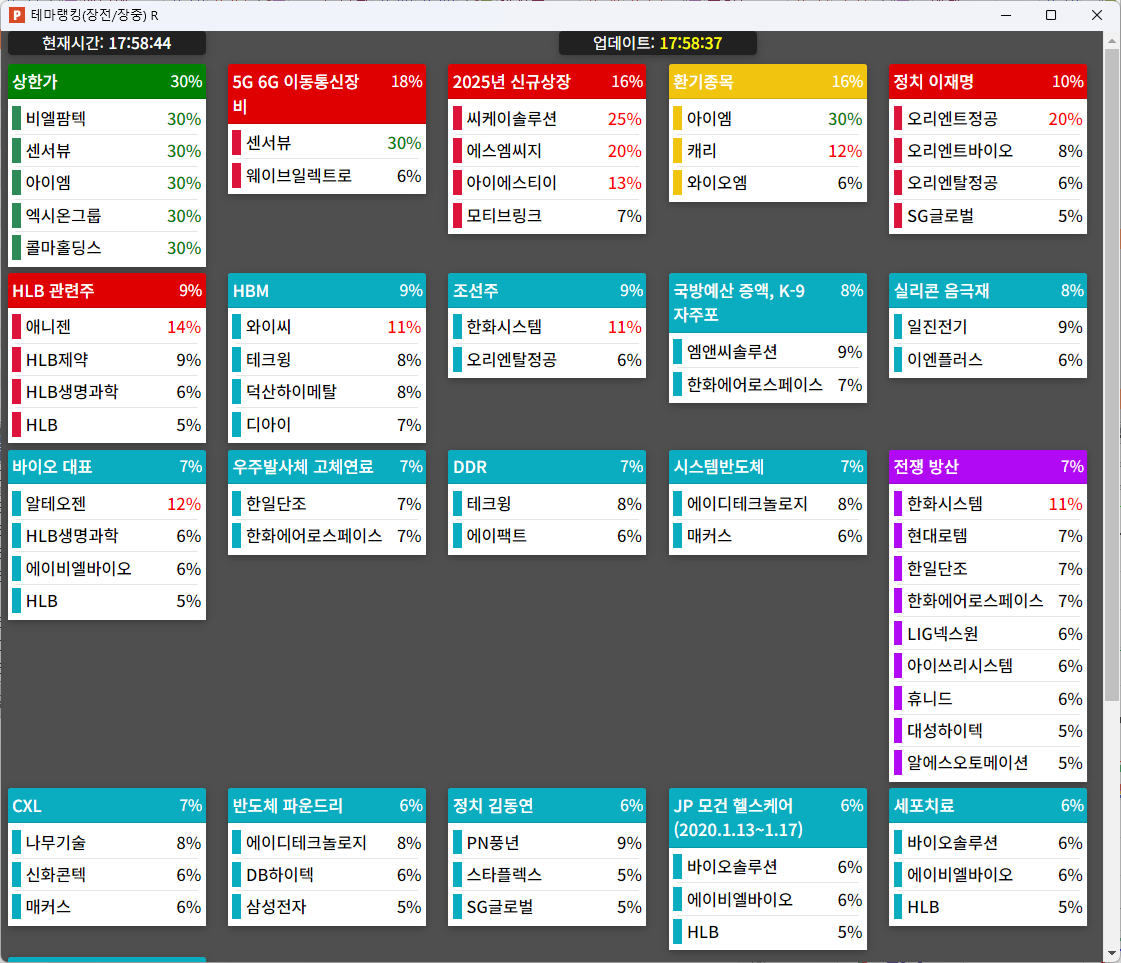
Task: Click the 조선주 theme header
Action: [x=547, y=290]
